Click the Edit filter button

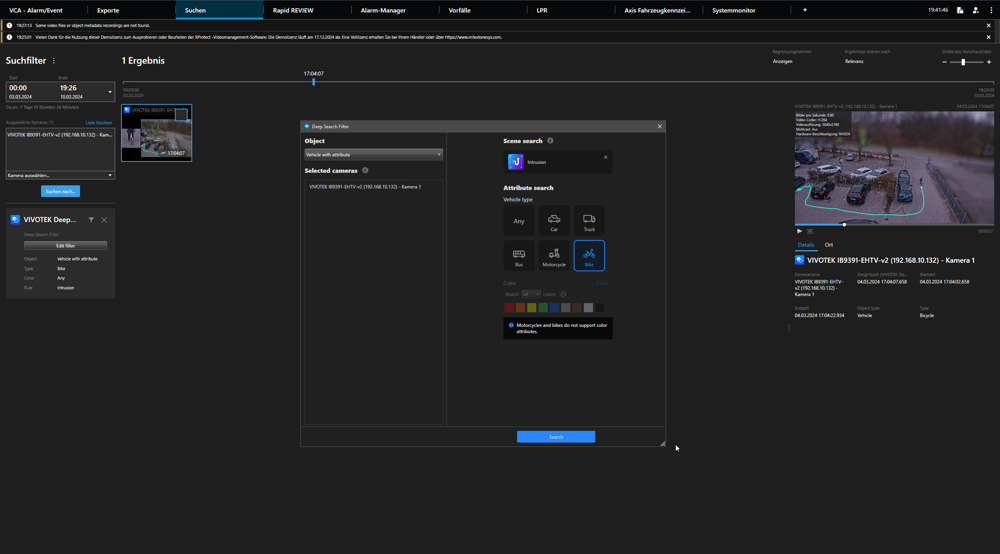[x=65, y=246]
